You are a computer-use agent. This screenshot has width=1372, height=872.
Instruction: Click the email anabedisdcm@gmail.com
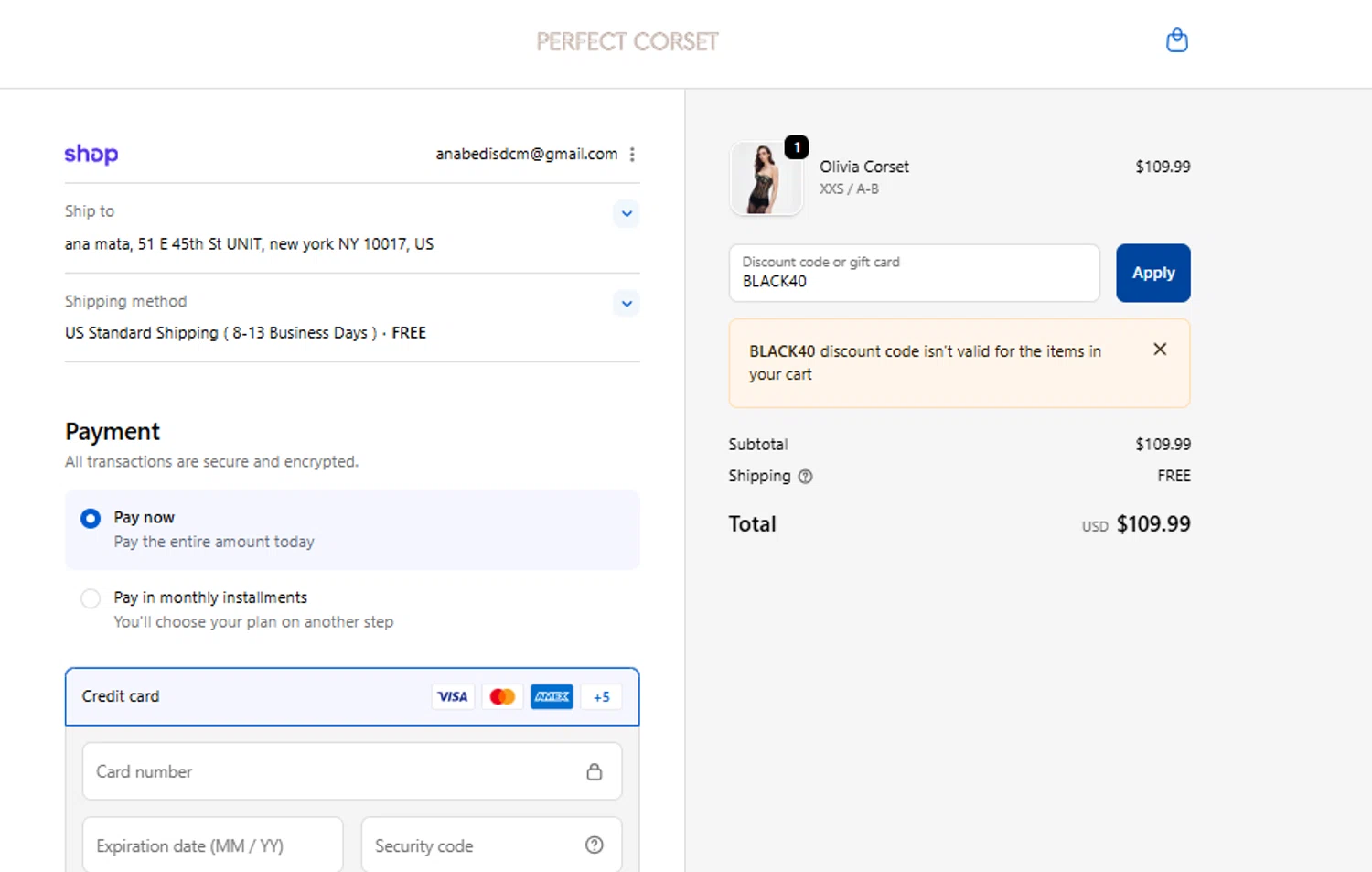tap(527, 155)
